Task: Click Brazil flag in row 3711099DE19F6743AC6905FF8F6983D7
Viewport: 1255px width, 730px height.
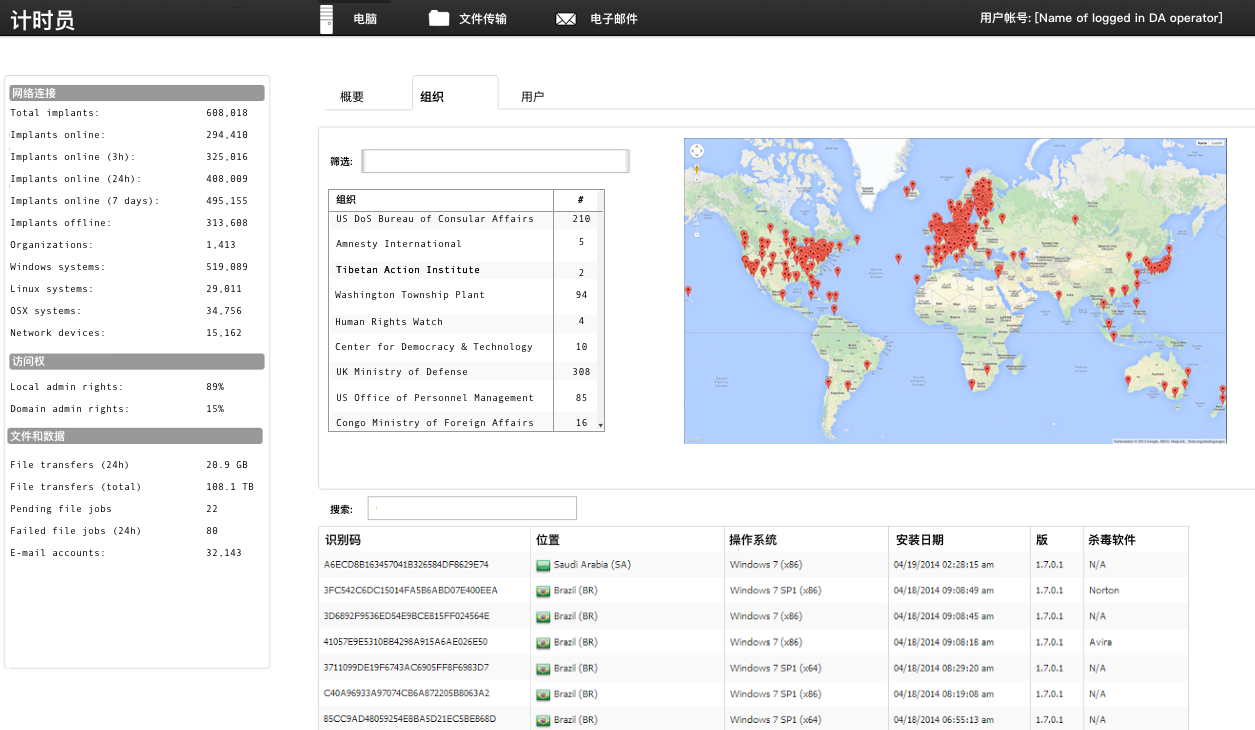Action: 543,668
